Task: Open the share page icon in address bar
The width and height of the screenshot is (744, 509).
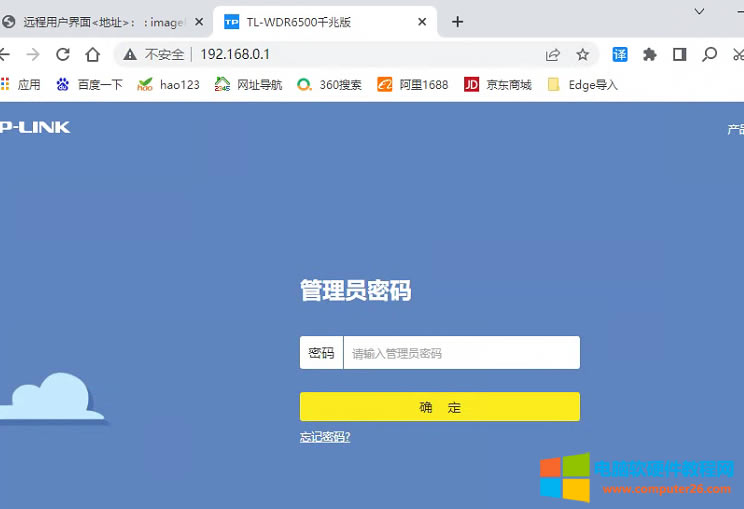Action: click(553, 54)
